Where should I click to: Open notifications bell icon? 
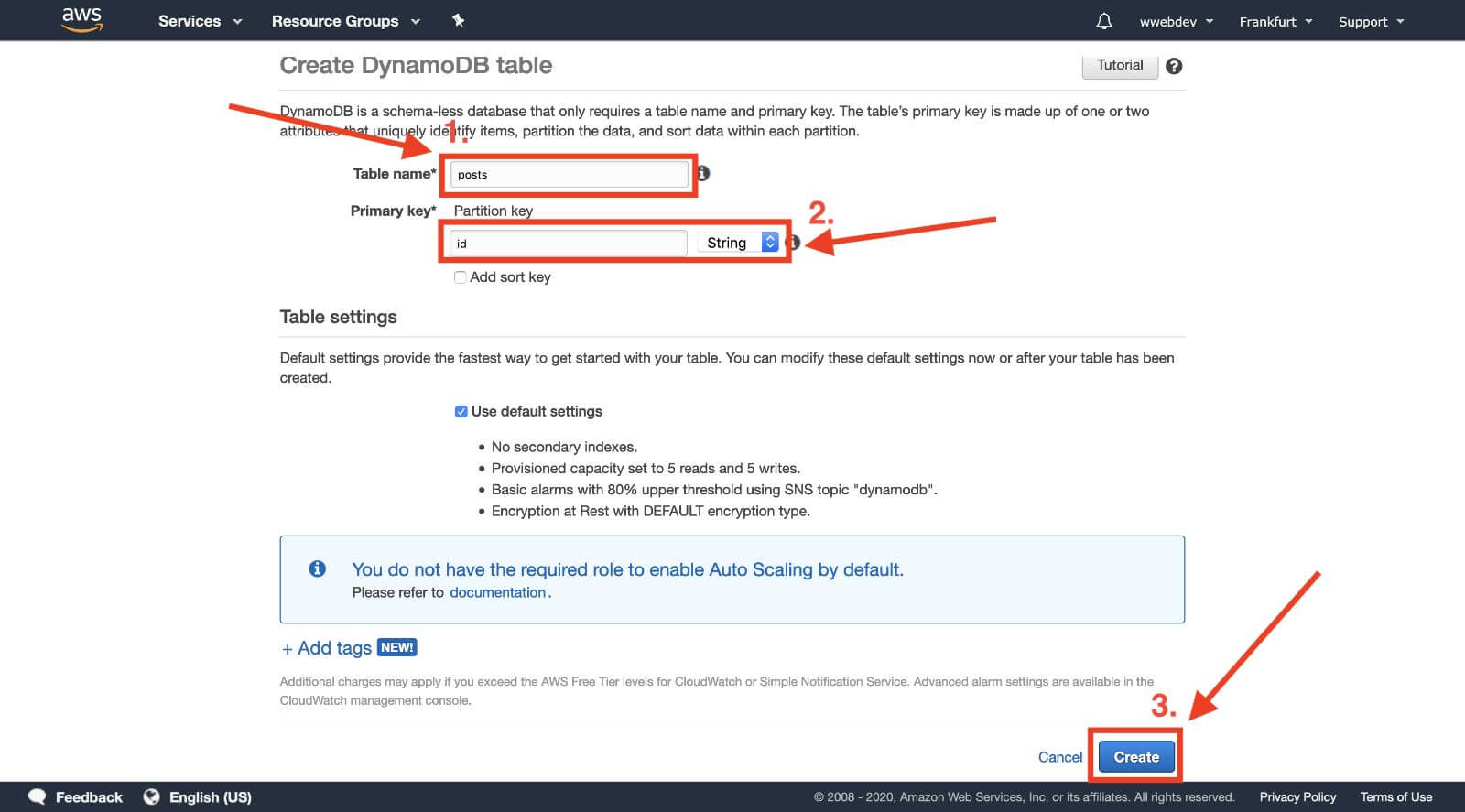coord(1104,21)
